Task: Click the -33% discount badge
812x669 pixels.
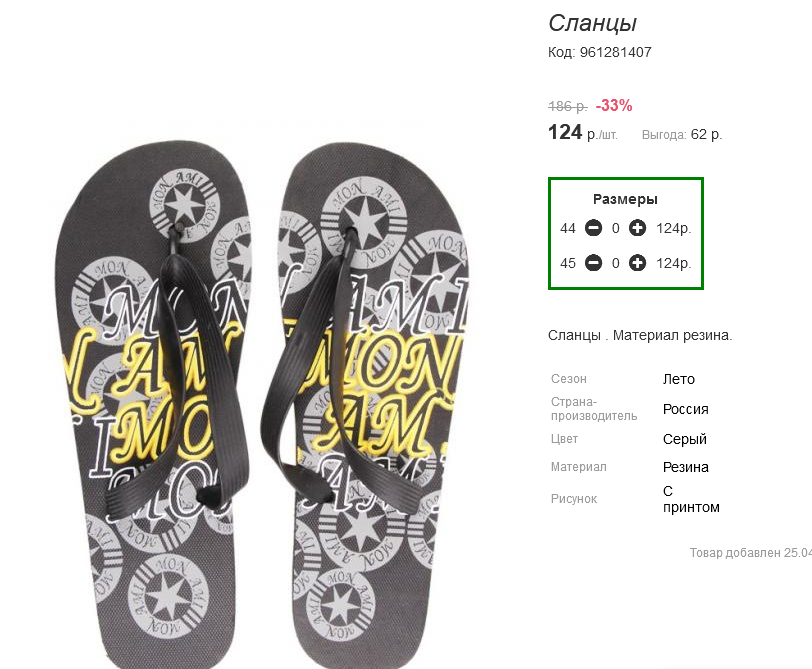Action: point(614,106)
